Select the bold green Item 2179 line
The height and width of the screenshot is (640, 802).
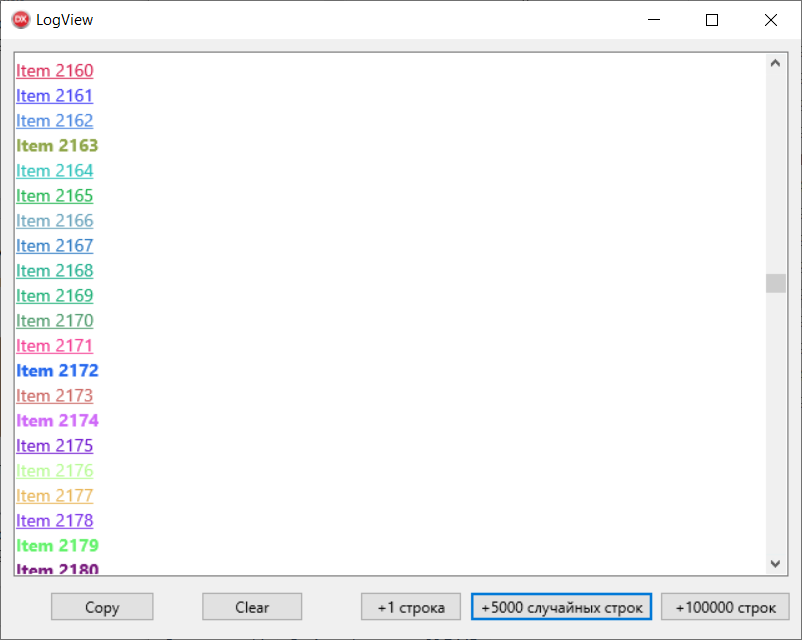point(57,546)
